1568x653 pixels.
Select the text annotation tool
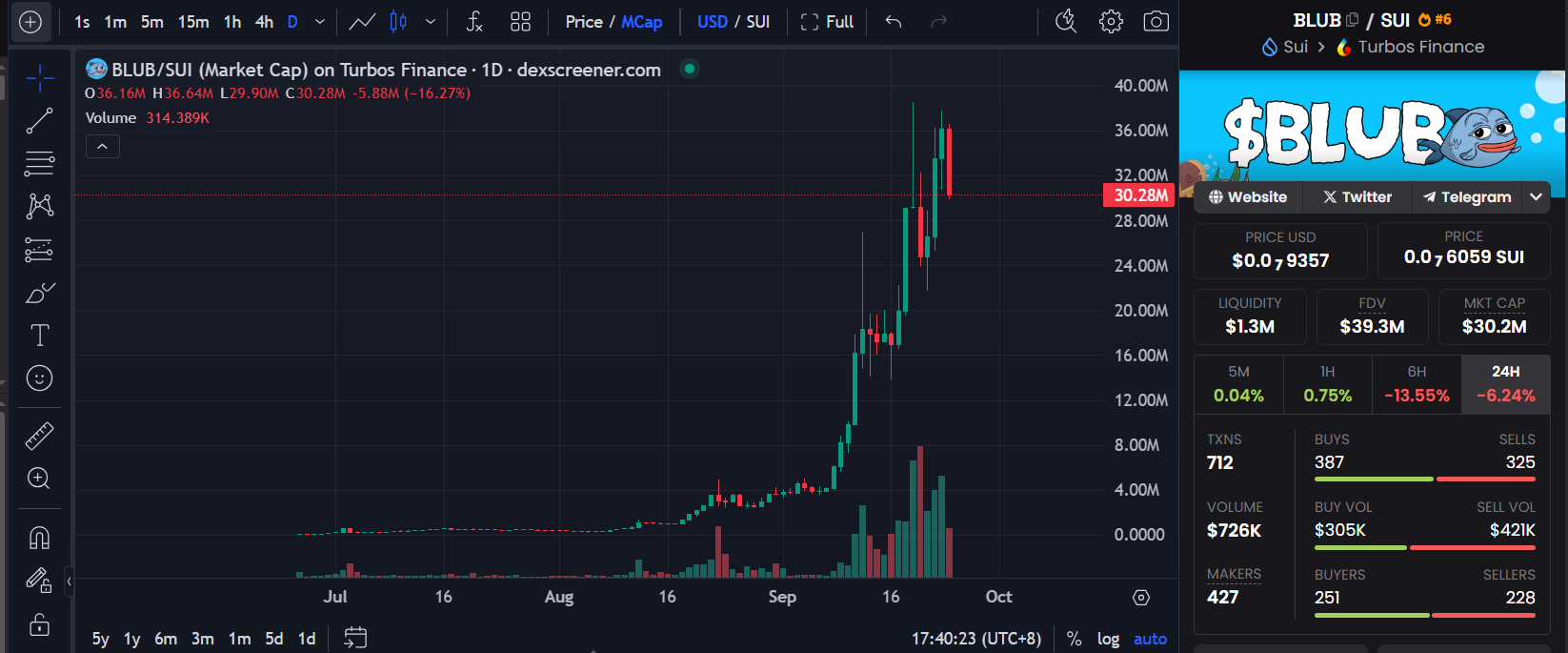[39, 336]
